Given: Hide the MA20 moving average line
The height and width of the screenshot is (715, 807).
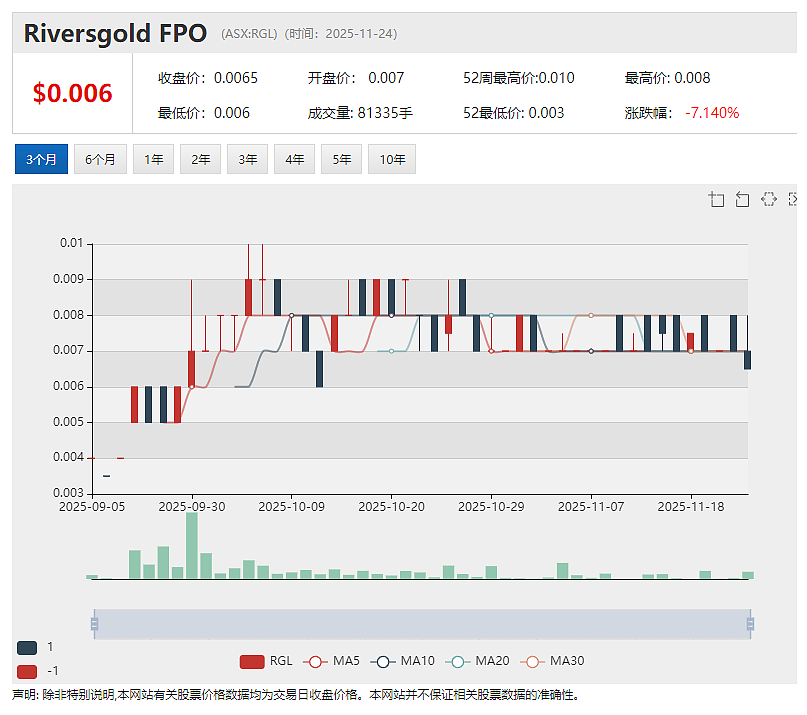Looking at the screenshot, I should (x=477, y=661).
